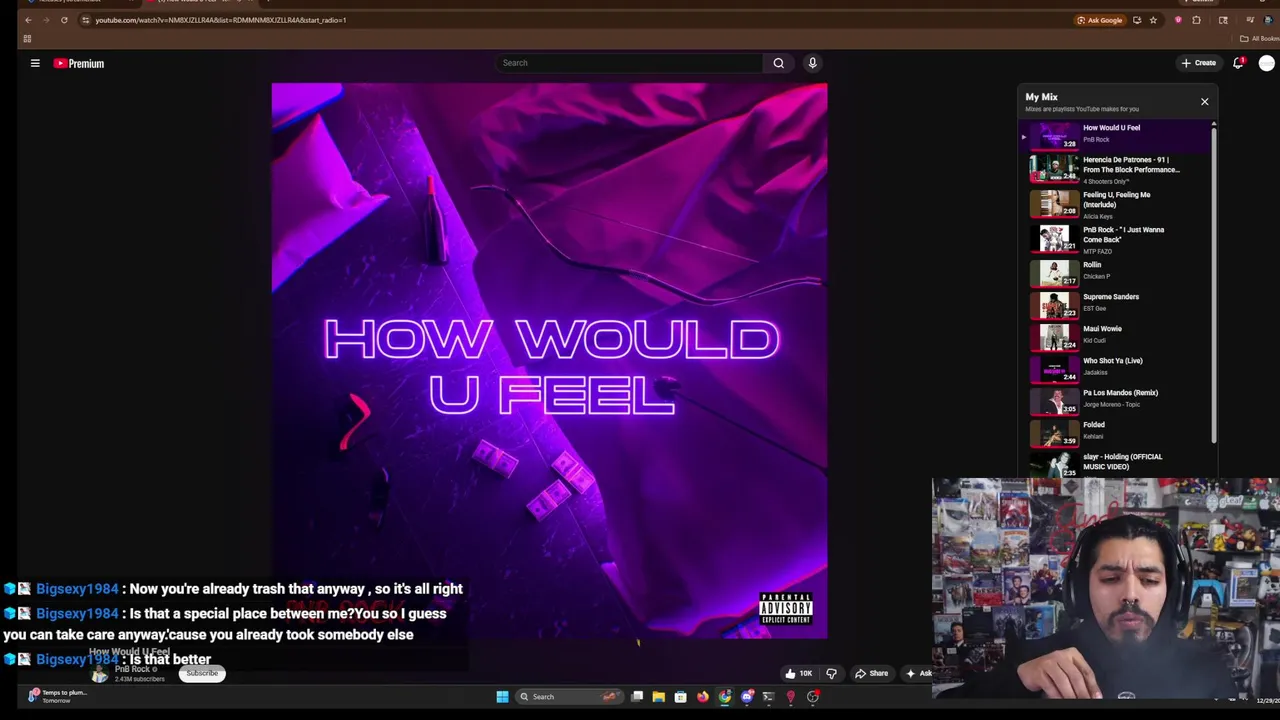The height and width of the screenshot is (720, 1280).
Task: Click Ask Google in address bar
Action: pyautogui.click(x=1100, y=20)
